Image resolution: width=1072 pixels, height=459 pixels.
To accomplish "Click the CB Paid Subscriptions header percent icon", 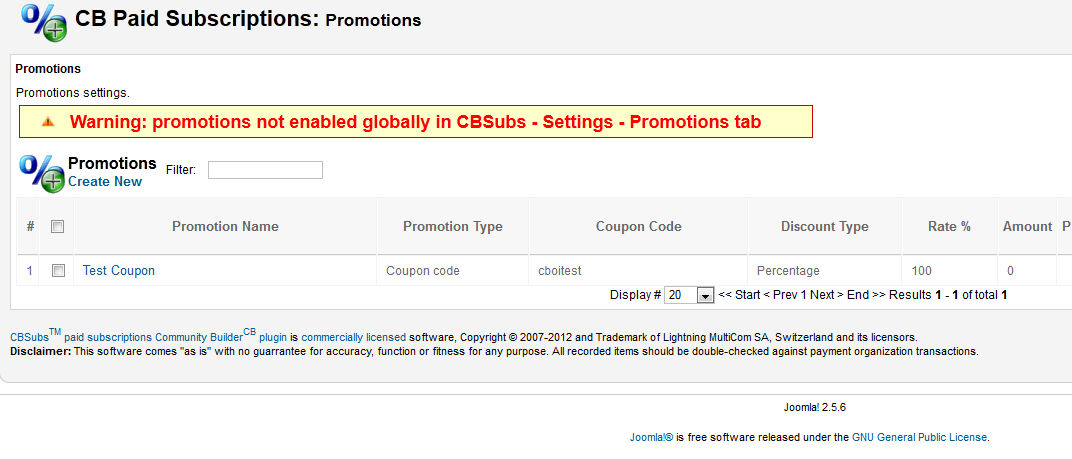I will 44,22.
